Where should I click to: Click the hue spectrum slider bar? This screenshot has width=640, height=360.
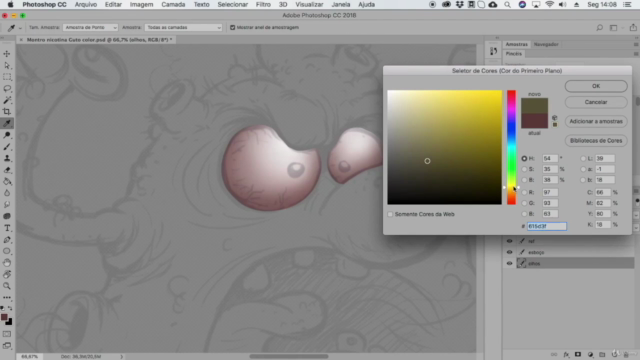click(511, 147)
